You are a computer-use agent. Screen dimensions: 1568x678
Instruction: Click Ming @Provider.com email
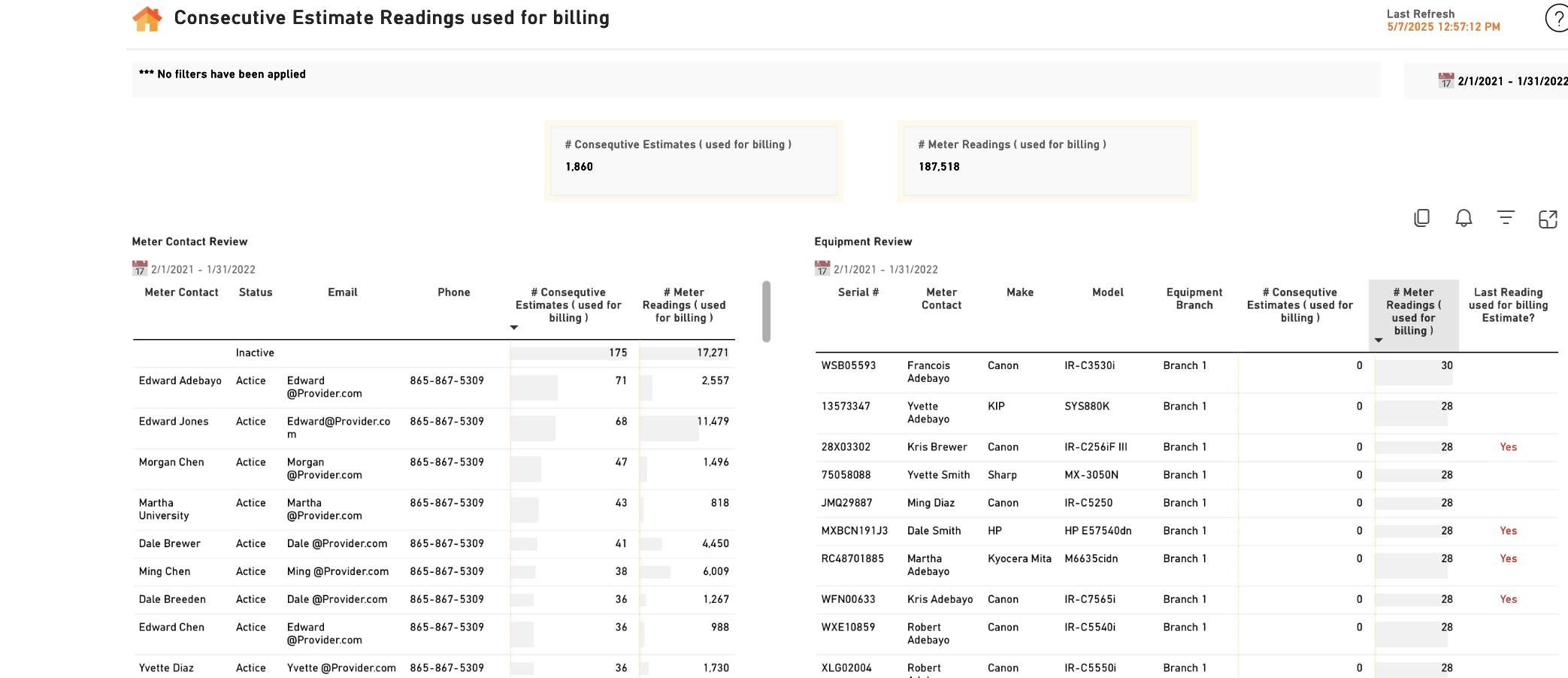point(338,571)
